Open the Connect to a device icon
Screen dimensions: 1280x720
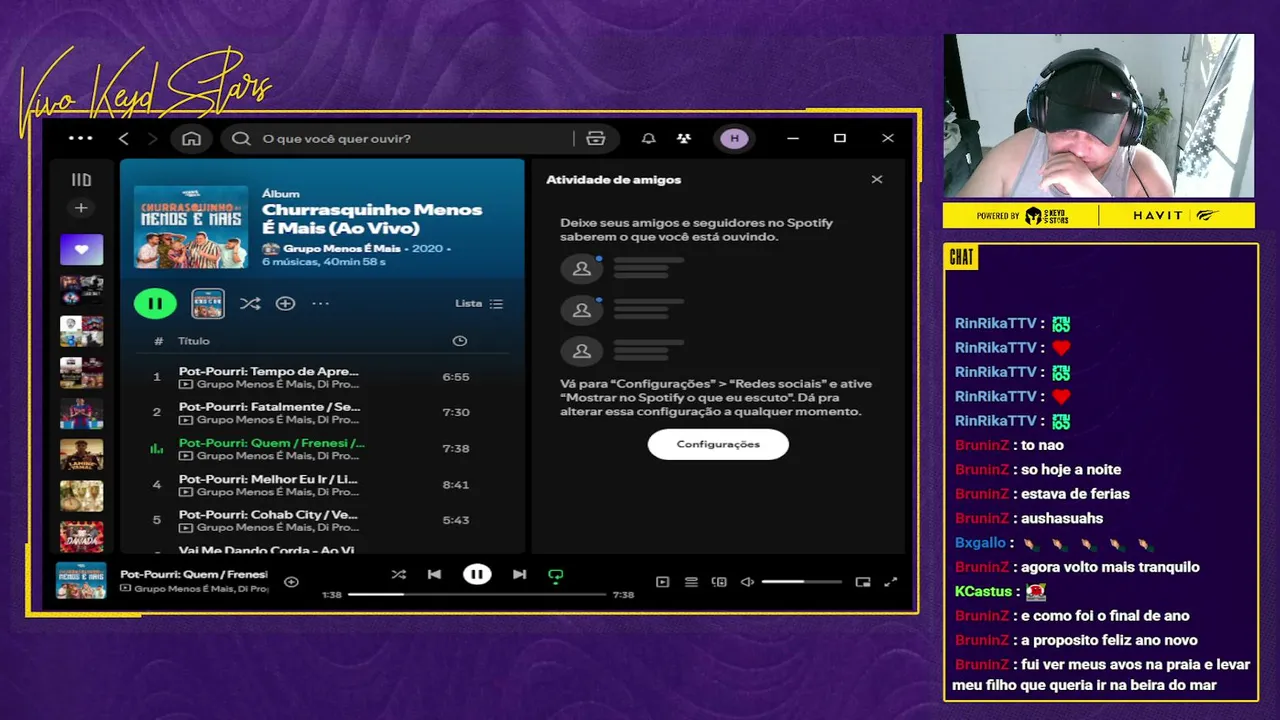pos(719,582)
